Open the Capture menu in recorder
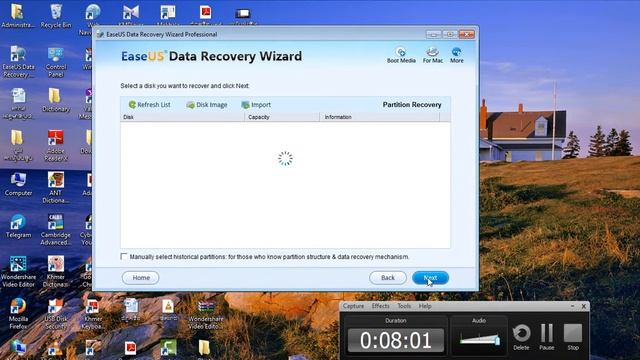The height and width of the screenshot is (360, 640). (x=353, y=306)
